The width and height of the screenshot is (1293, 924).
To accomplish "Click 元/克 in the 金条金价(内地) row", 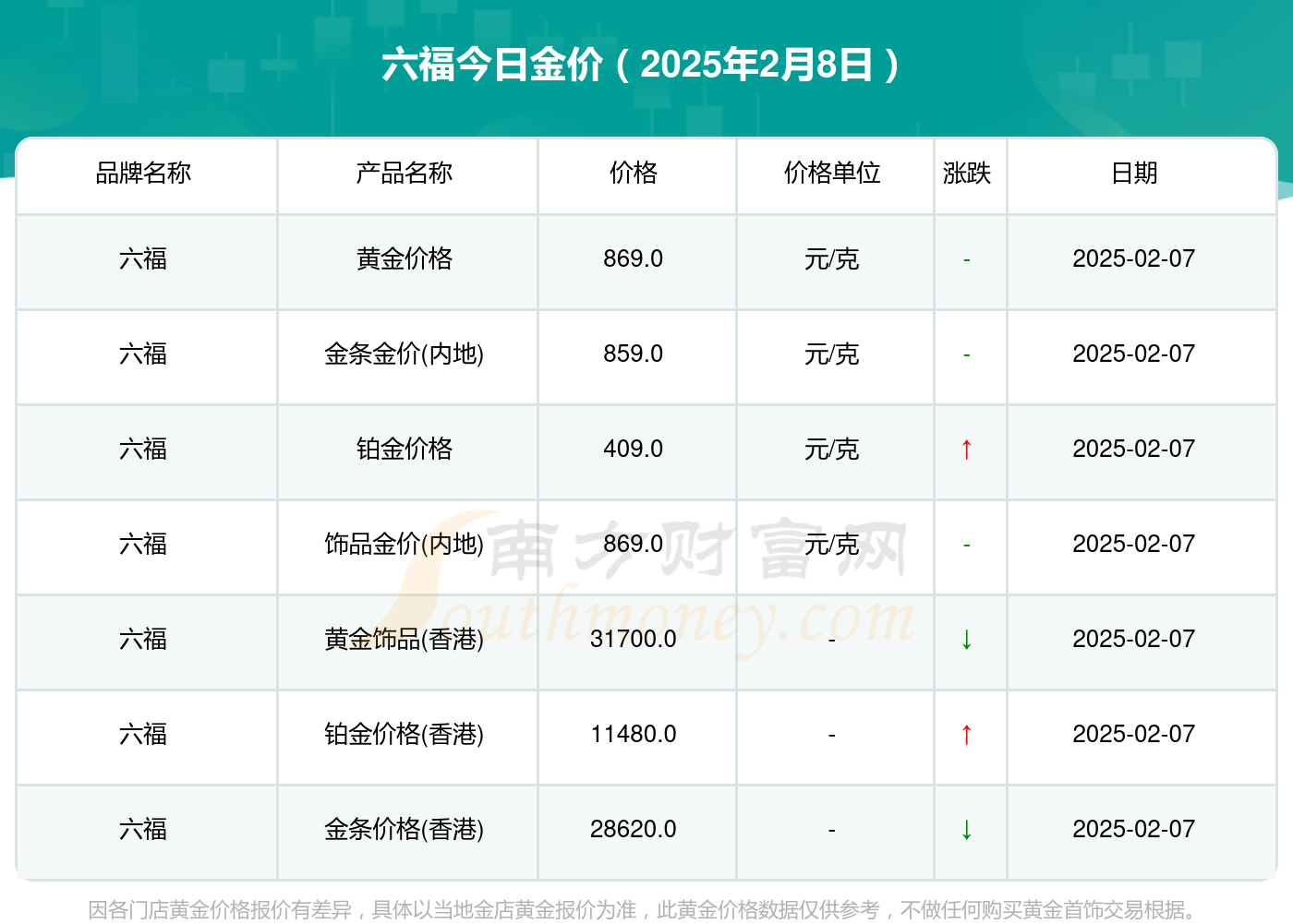I will pos(832,354).
